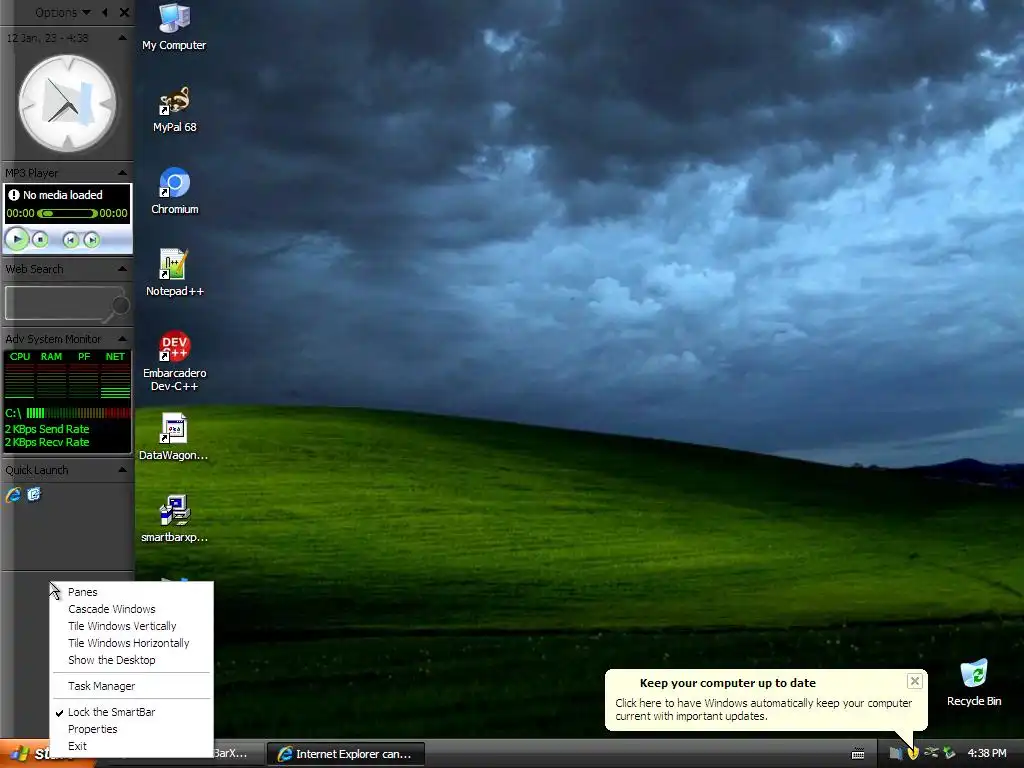The width and height of the screenshot is (1024, 768).
Task: Collapse the clock date pane
Action: tap(122, 38)
